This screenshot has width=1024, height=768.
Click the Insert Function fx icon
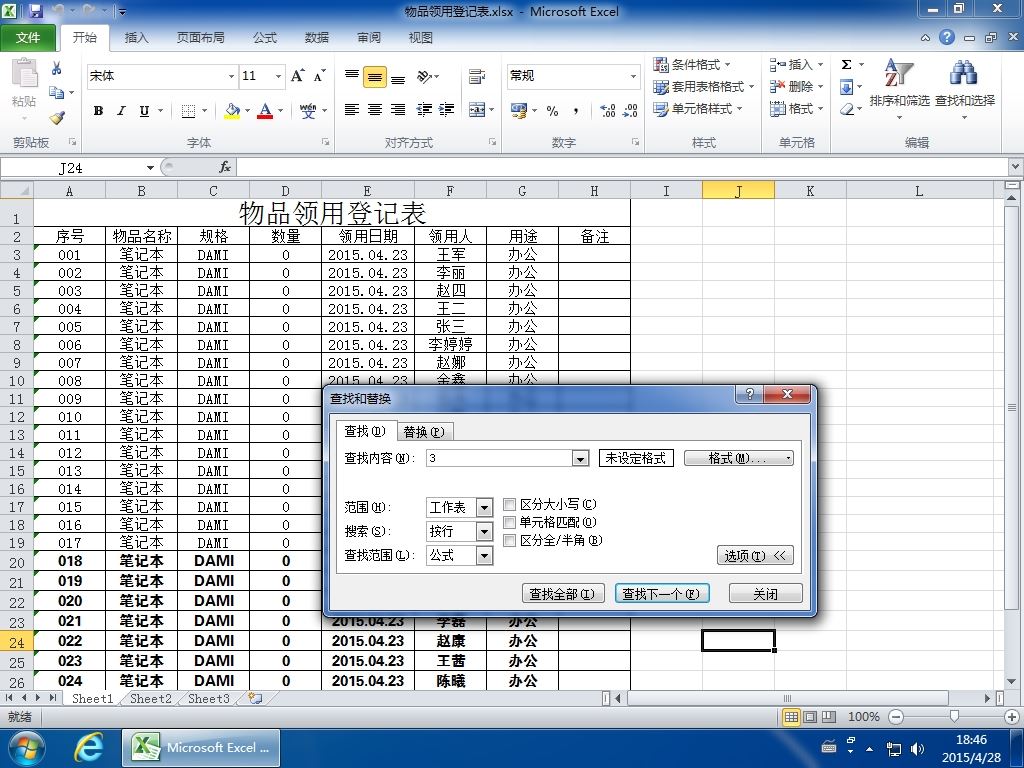pos(225,167)
